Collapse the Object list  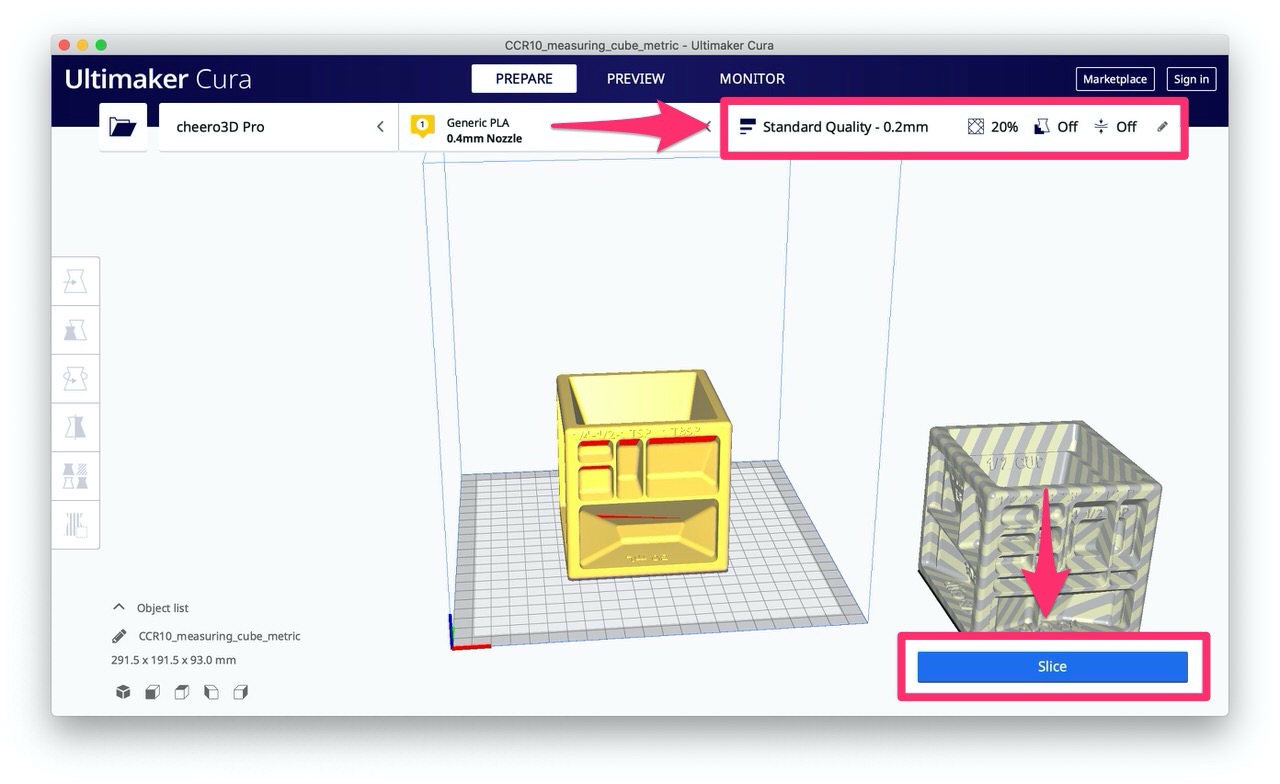point(119,608)
